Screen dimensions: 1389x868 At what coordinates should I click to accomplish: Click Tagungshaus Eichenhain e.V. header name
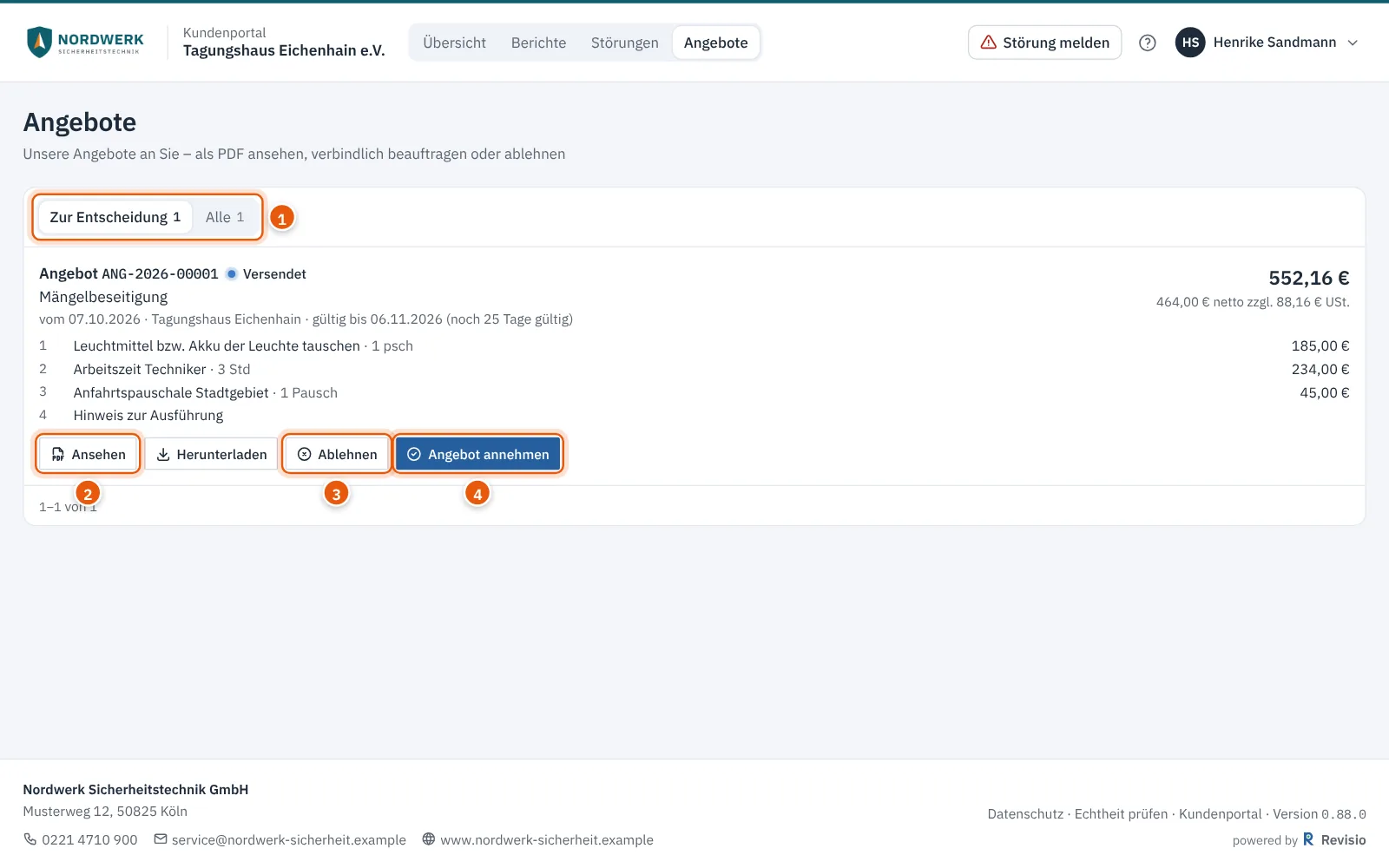coord(284,50)
